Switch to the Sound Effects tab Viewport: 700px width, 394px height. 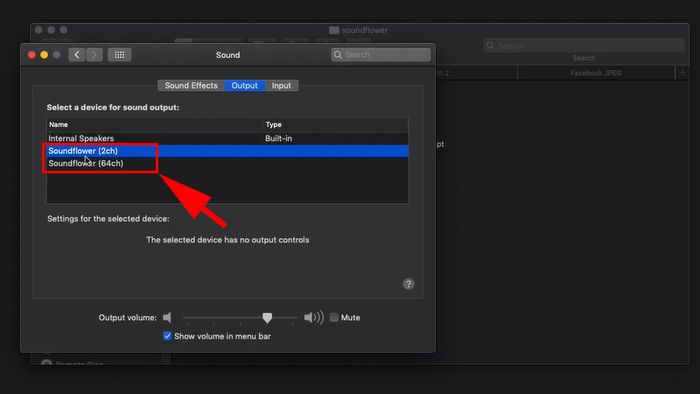[x=191, y=85]
